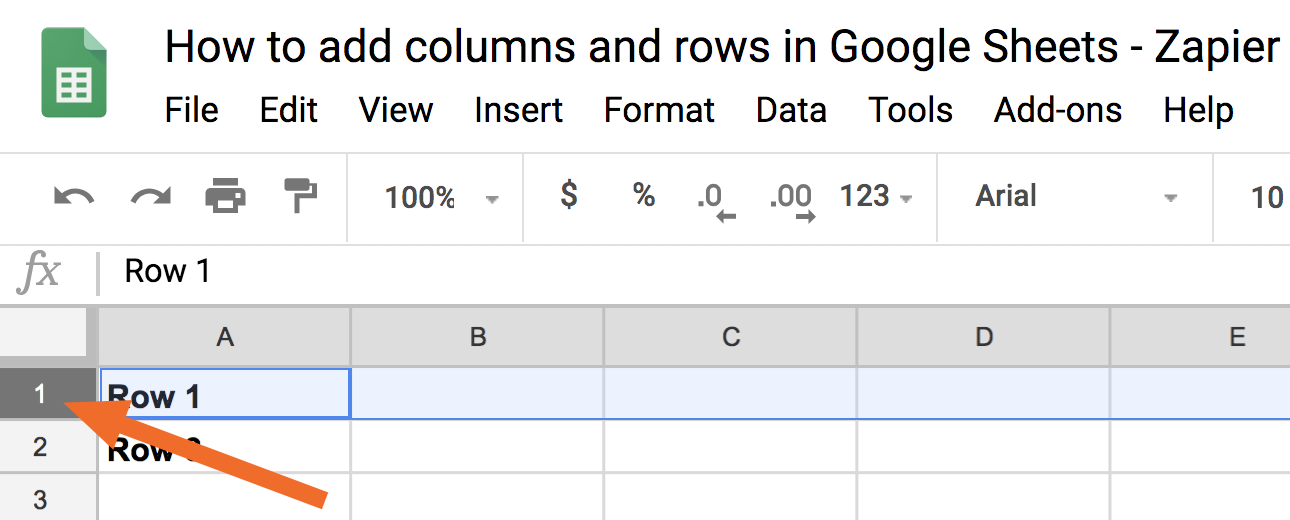Open the File menu
This screenshot has width=1290, height=520.
[191, 110]
